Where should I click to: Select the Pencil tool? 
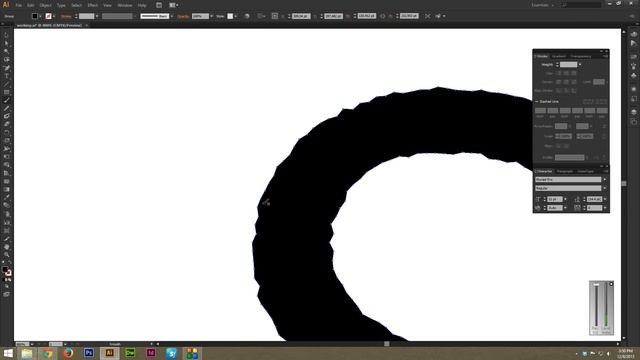pos(7,109)
